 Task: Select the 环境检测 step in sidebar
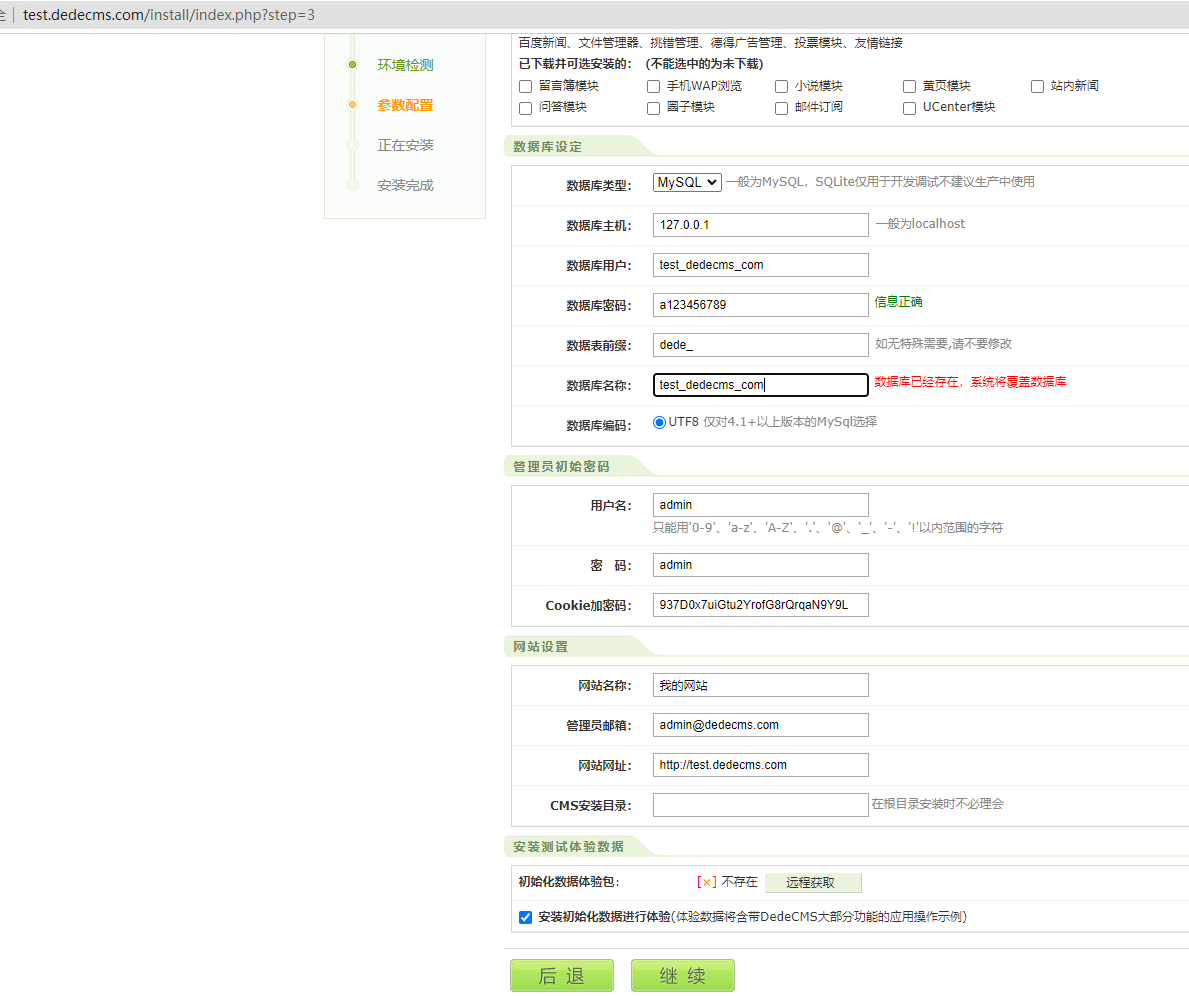405,65
